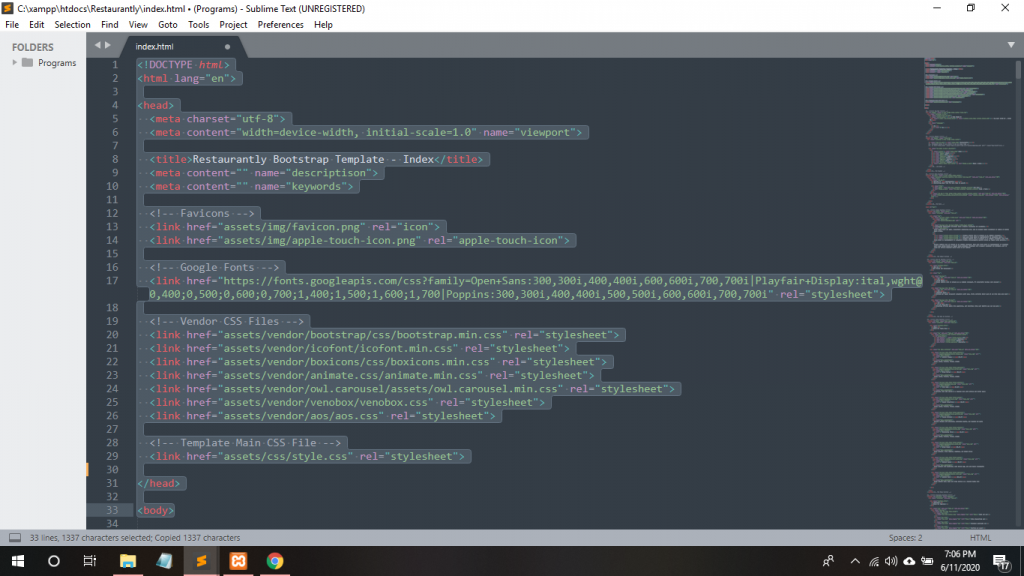This screenshot has height=576, width=1024.
Task: Click the Spaces: 2 indentation setting
Action: (905, 537)
